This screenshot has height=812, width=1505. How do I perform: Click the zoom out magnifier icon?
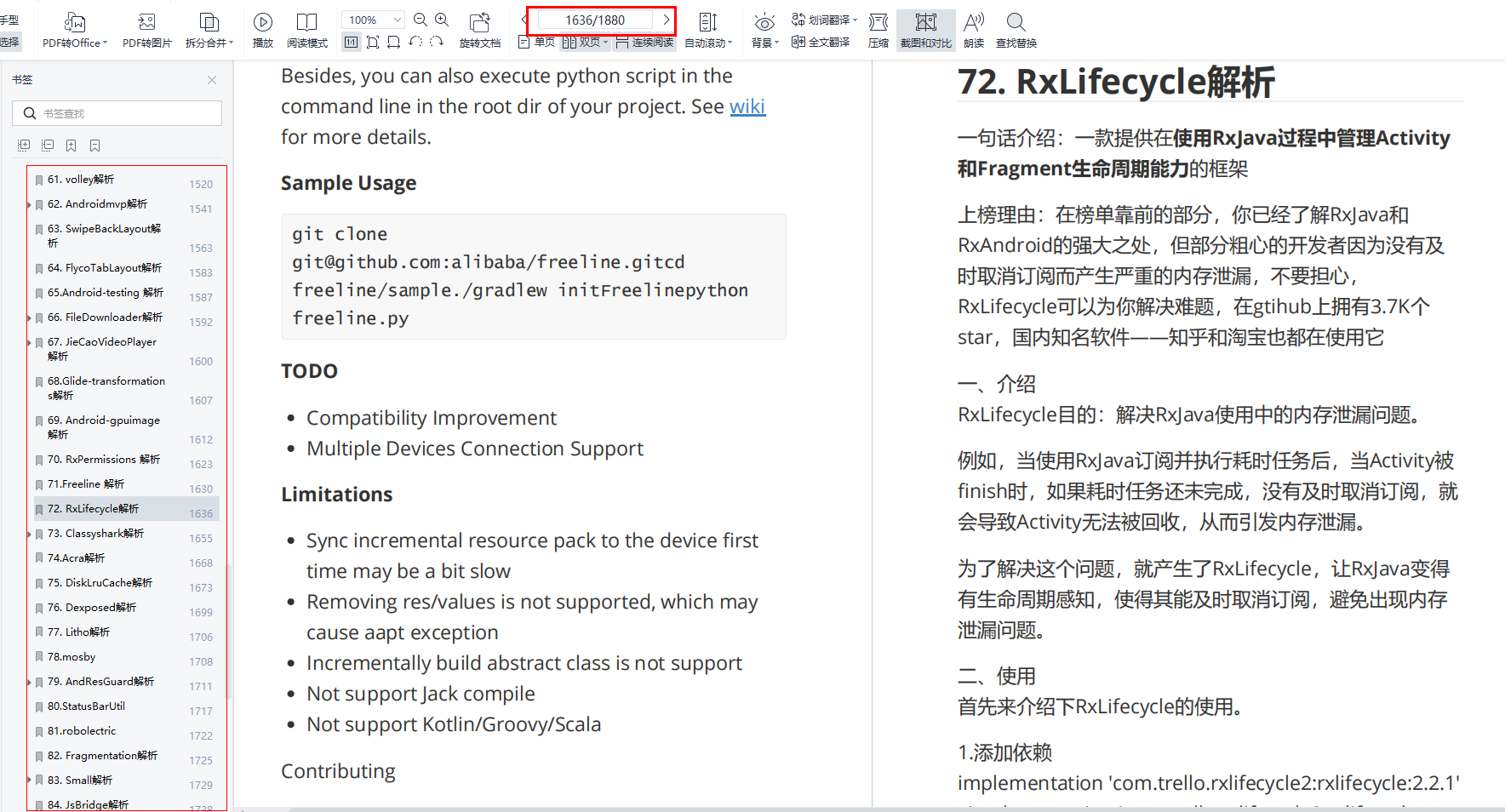[x=421, y=20]
